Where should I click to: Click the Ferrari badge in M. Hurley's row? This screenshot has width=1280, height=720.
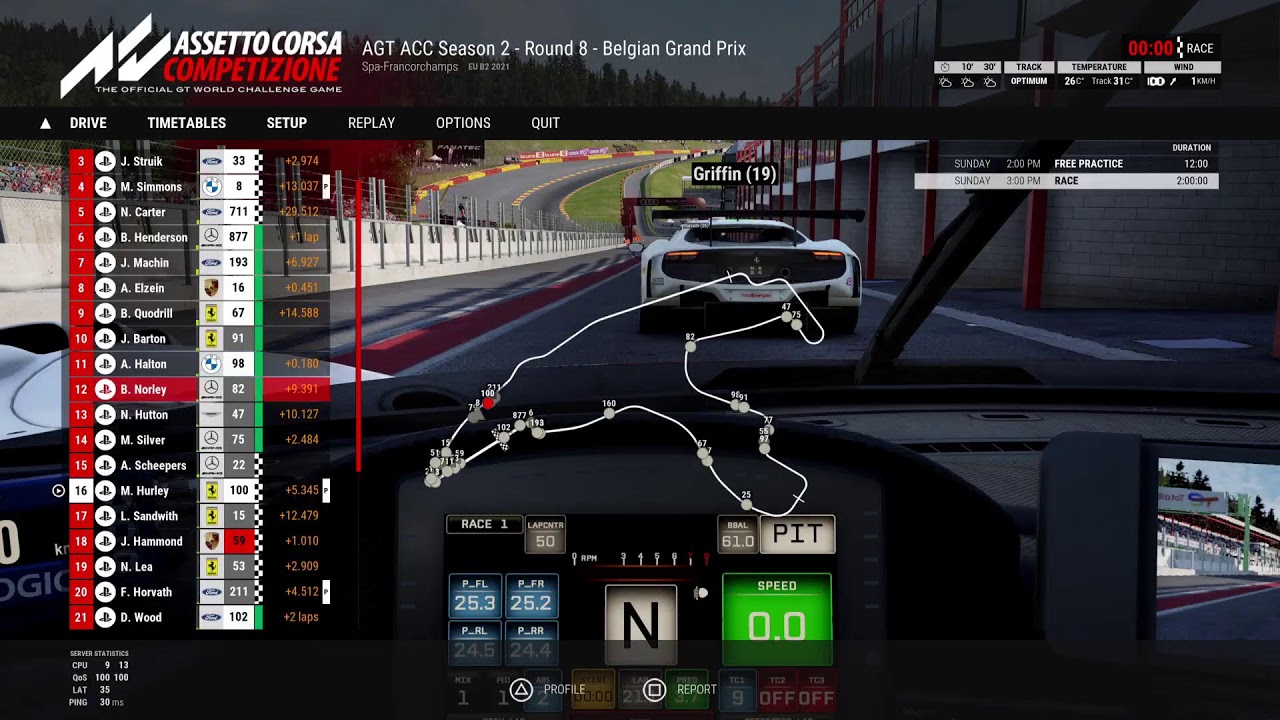(x=211, y=491)
